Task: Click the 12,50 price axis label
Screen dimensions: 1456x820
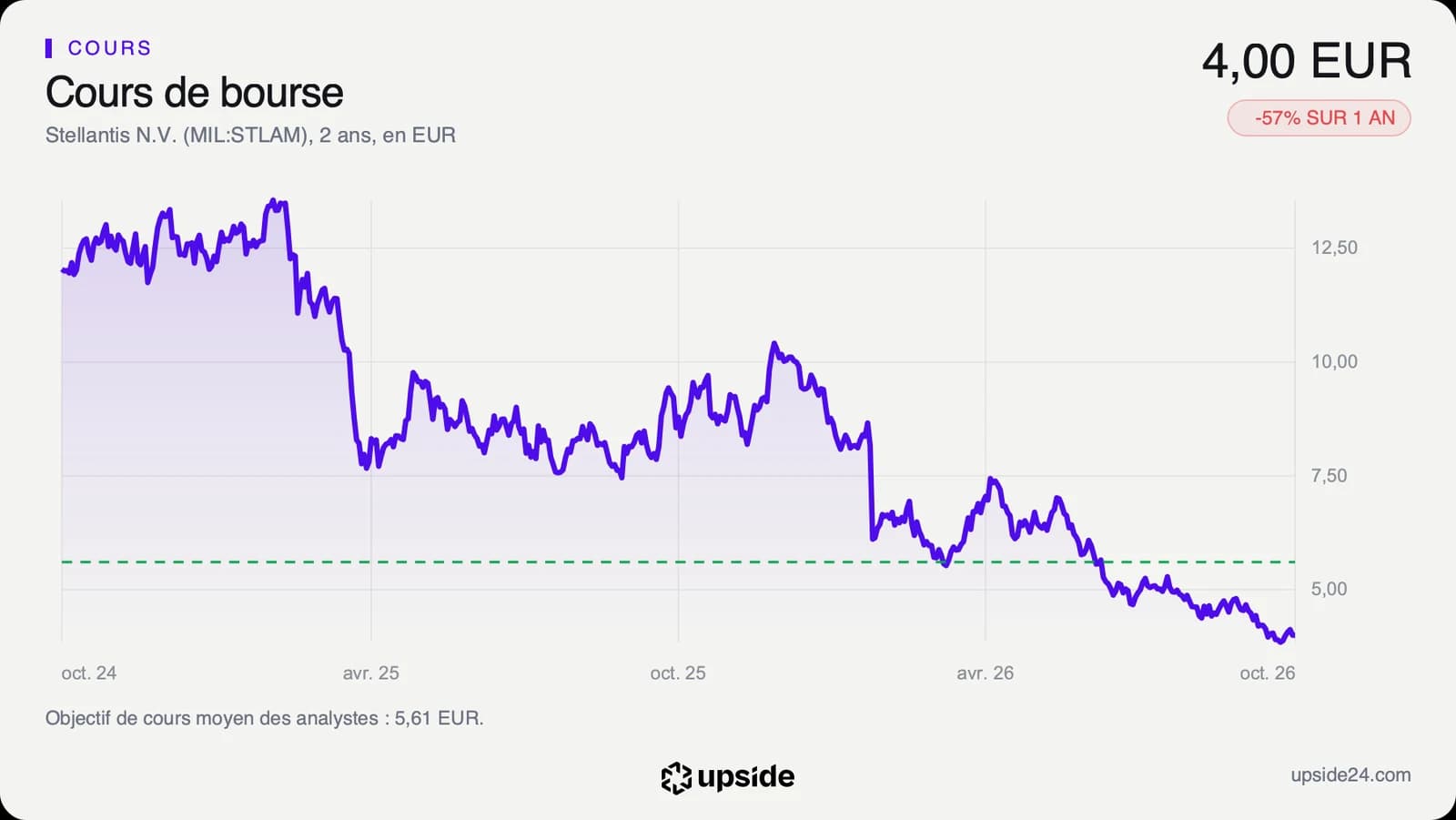Action: 1334,248
